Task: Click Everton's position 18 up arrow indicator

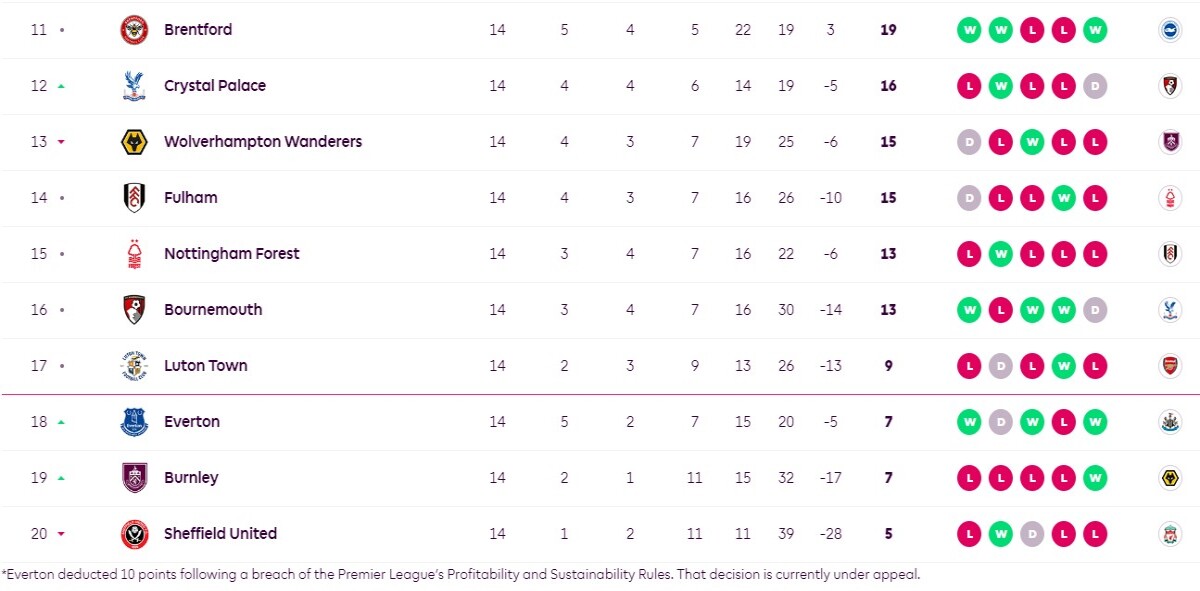Action: [x=61, y=422]
